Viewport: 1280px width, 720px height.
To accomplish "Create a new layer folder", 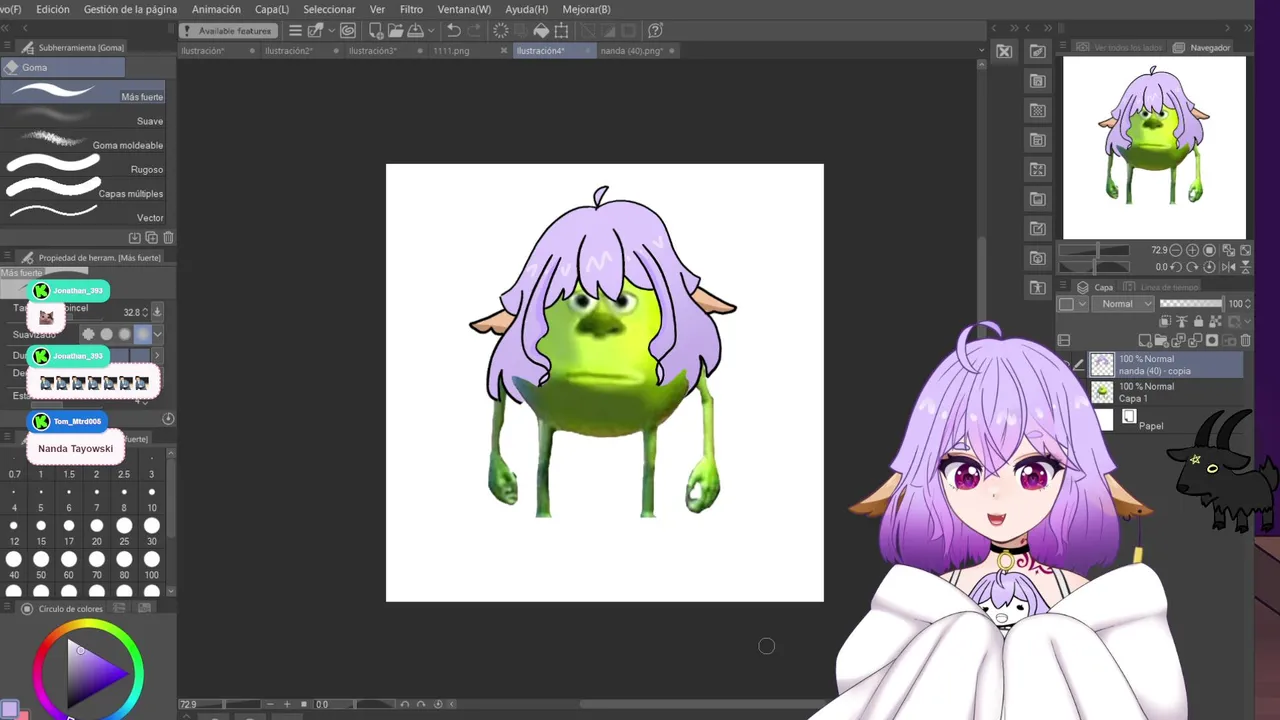I will 1162,340.
